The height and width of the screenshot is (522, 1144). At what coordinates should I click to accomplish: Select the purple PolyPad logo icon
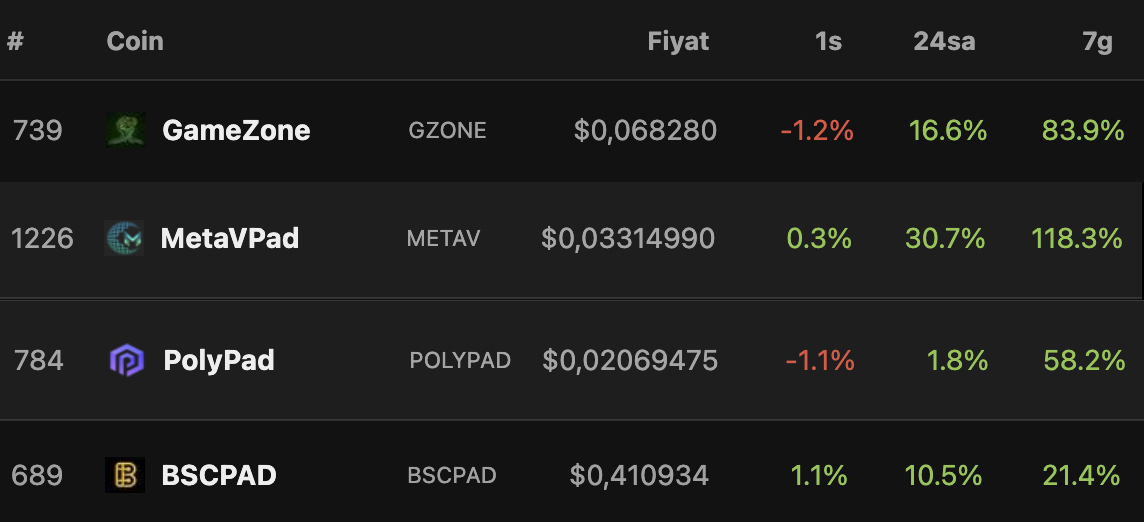click(x=127, y=360)
